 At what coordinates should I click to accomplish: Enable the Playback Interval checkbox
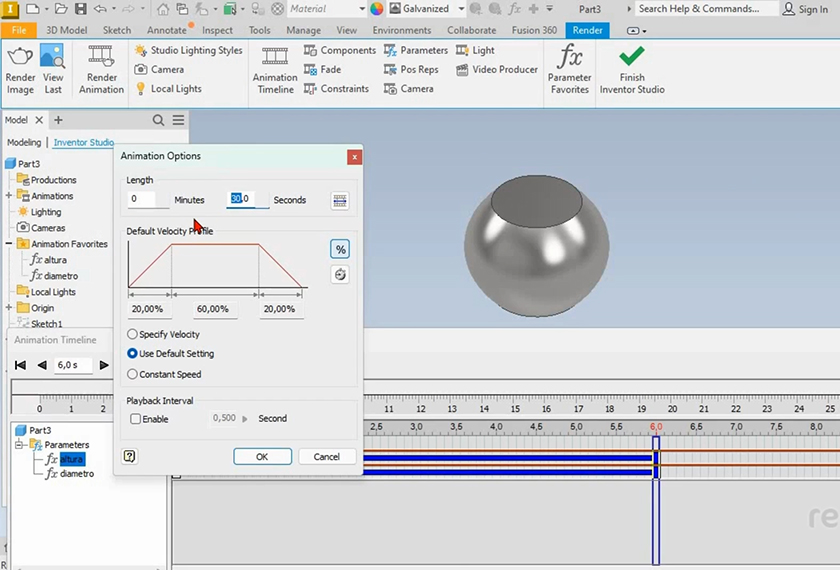[135, 419]
